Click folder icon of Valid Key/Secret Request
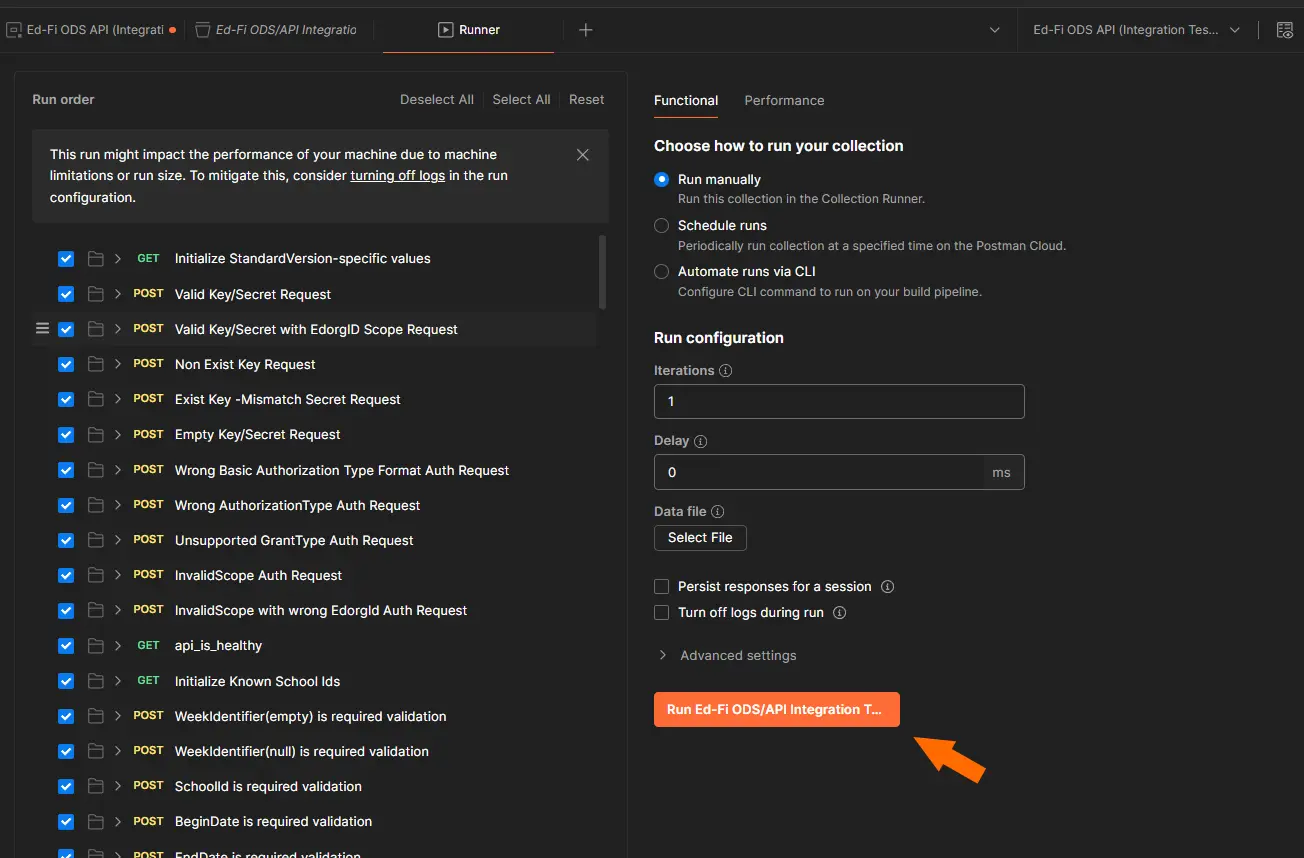 click(x=95, y=294)
